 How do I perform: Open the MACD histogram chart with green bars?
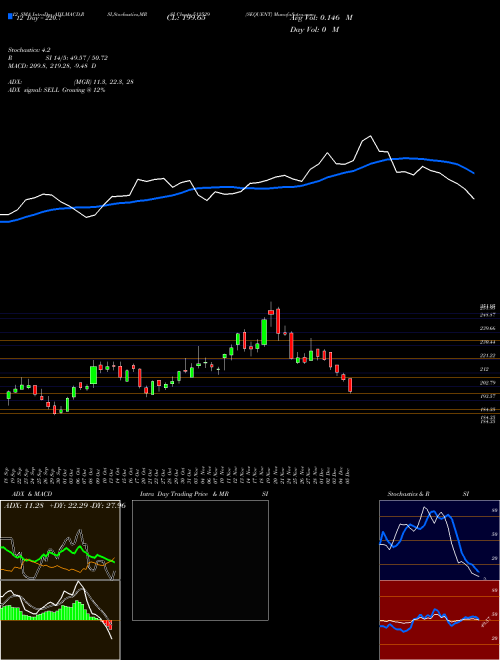(60, 620)
